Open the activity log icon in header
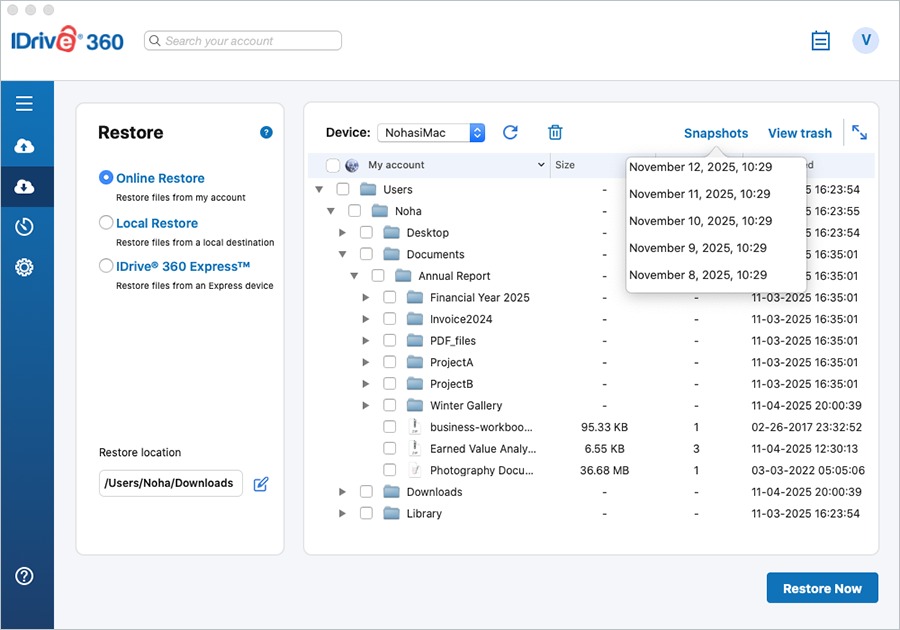Screen dimensions: 900x630 tap(820, 41)
